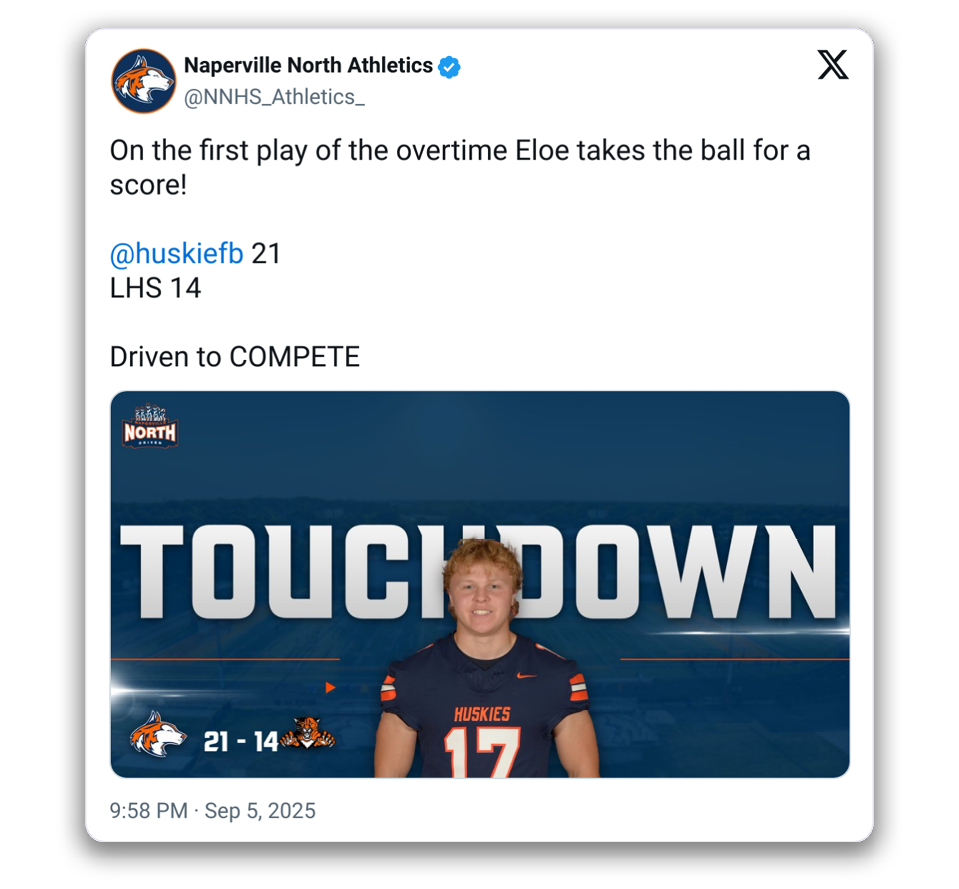Click the small orange play arrow
This screenshot has width=959, height=889.
coord(330,687)
